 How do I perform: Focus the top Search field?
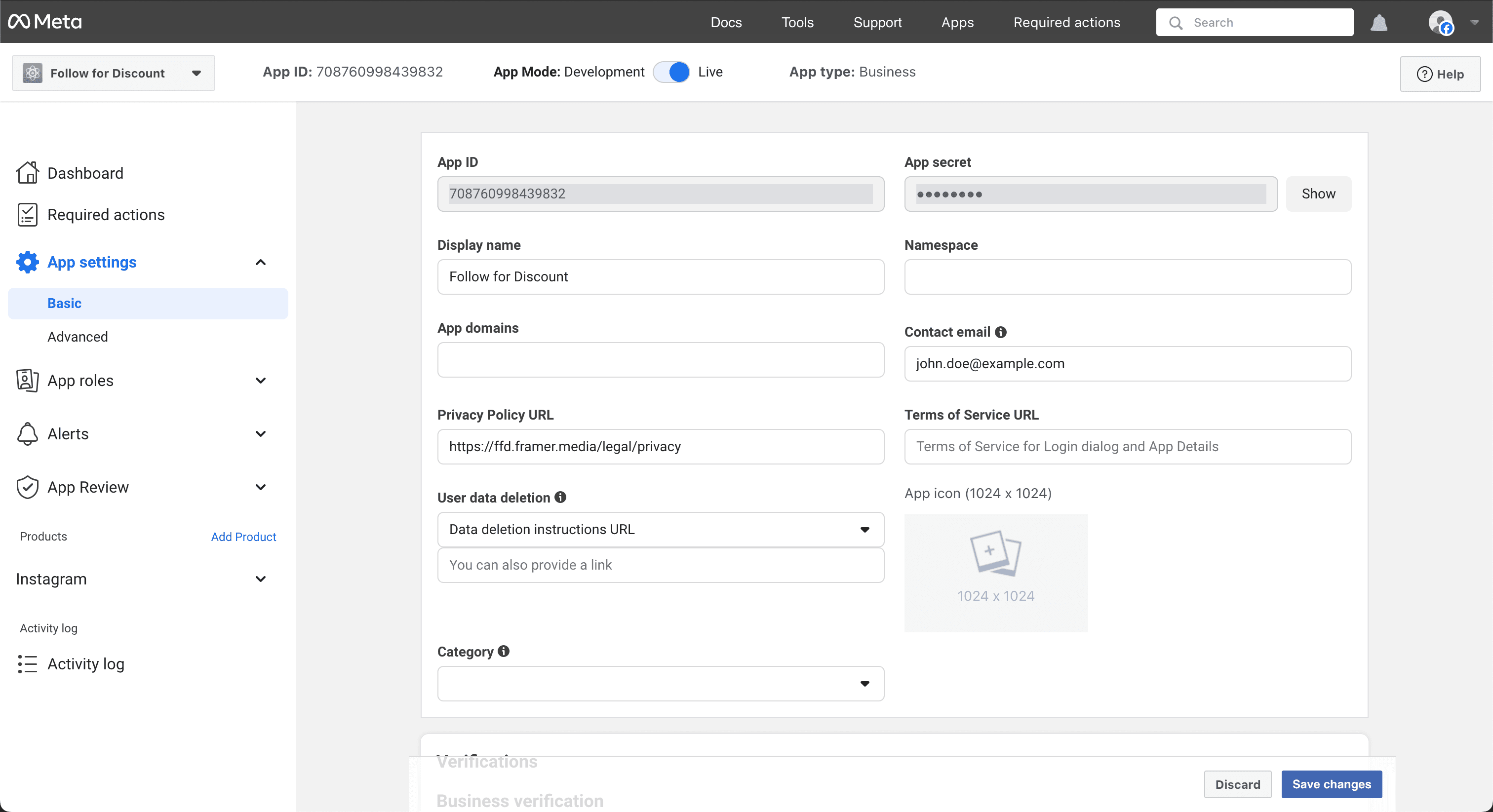(1255, 23)
